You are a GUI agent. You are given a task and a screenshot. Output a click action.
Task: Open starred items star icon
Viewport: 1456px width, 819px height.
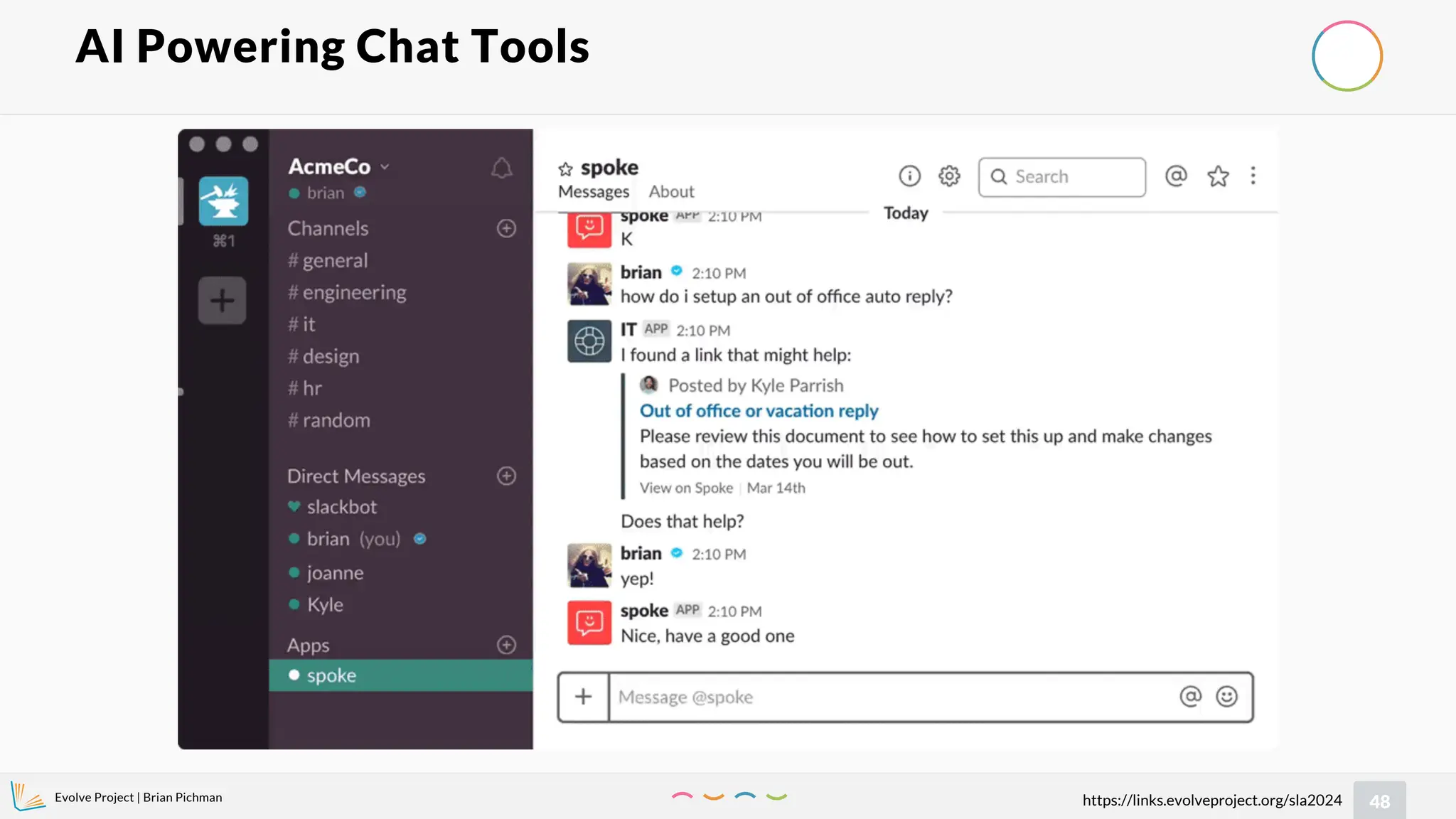[1218, 176]
